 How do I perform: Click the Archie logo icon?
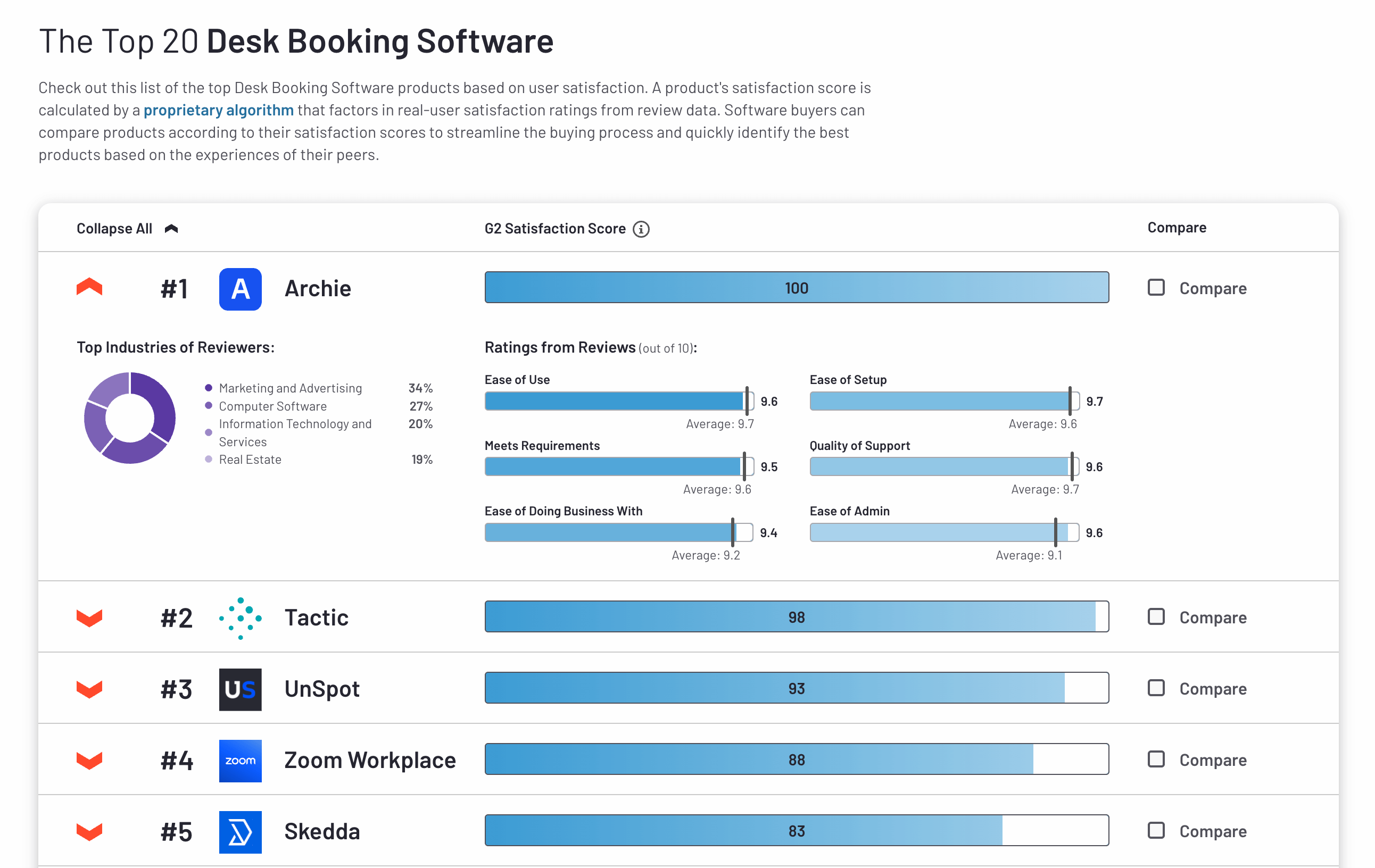[240, 289]
